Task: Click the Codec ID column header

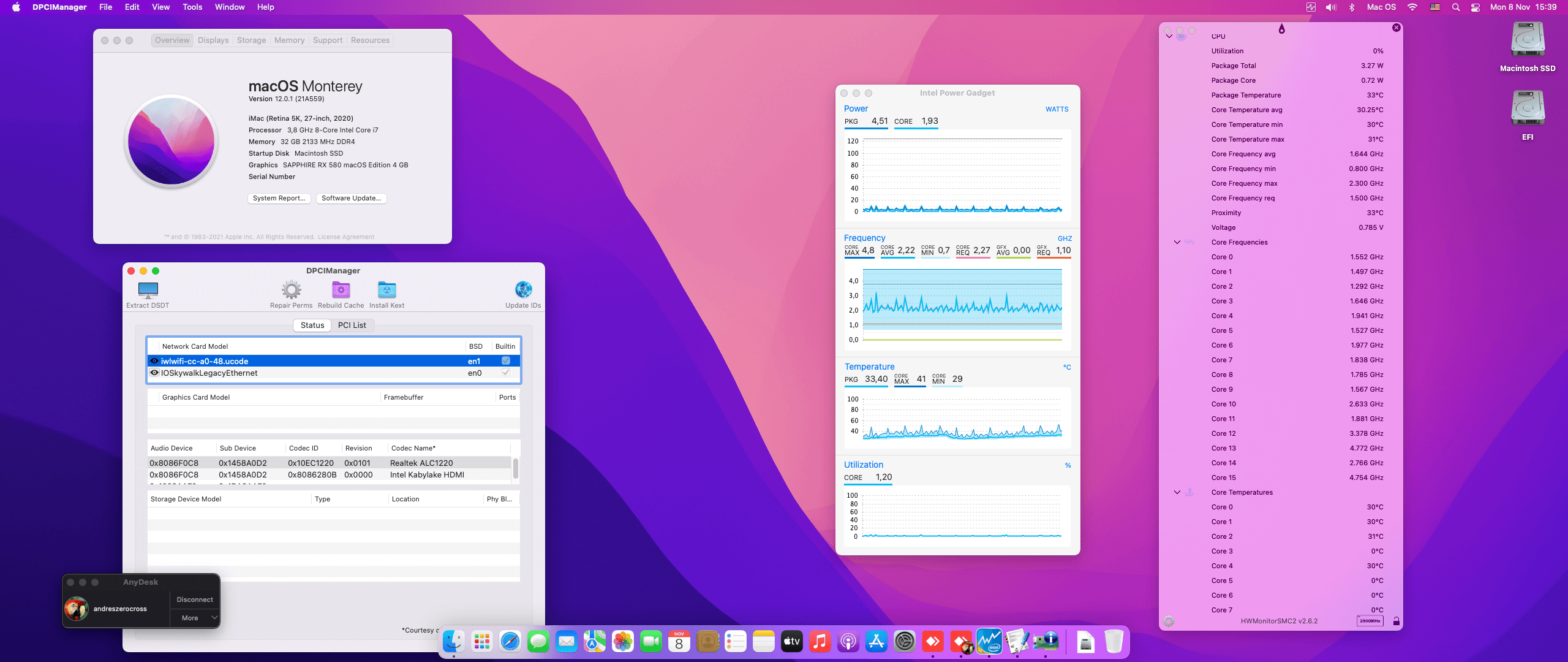Action: [312, 448]
